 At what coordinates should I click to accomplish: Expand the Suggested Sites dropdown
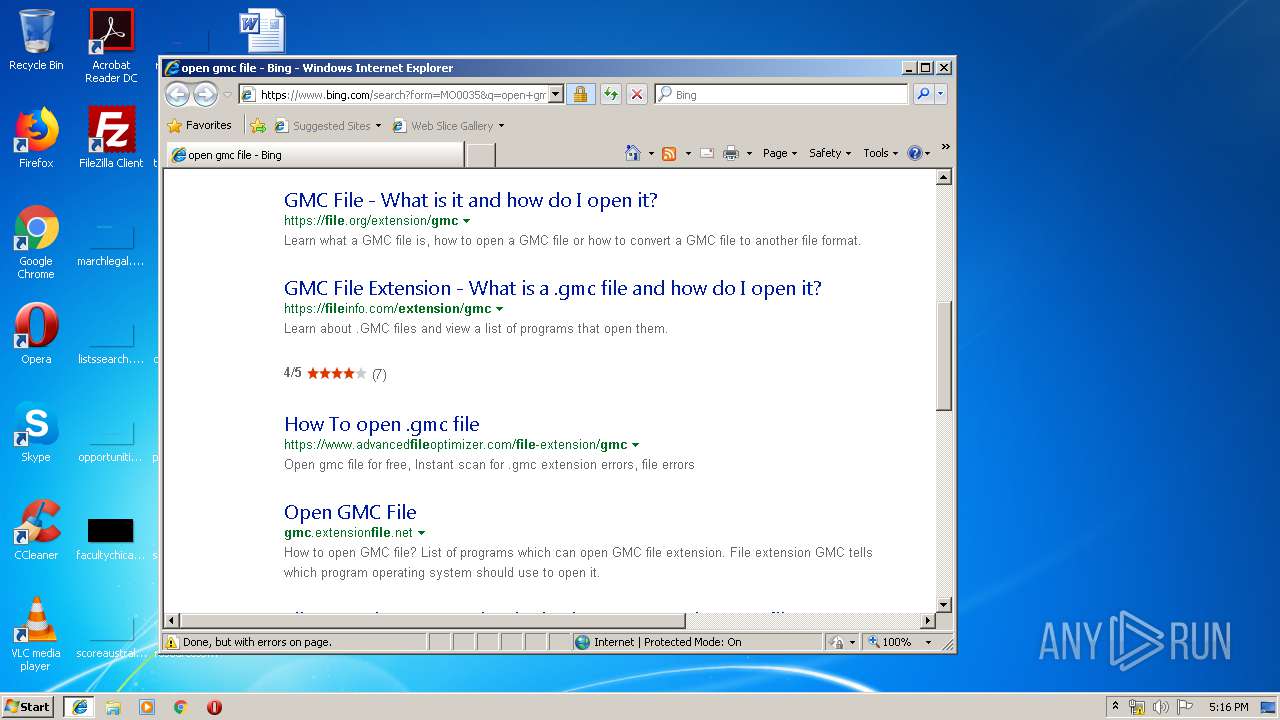pos(379,126)
